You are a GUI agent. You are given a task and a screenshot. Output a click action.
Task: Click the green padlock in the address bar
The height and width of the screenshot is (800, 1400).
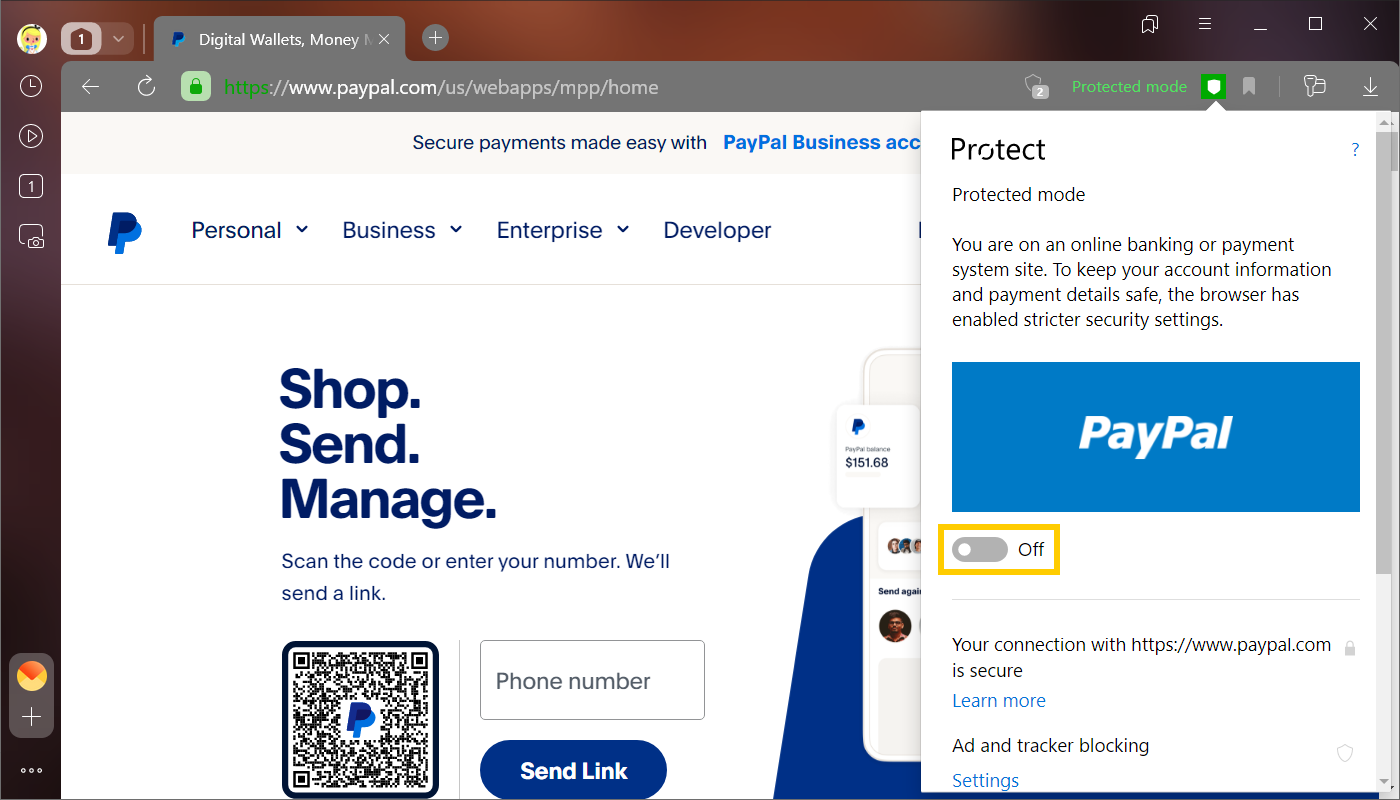[x=195, y=87]
